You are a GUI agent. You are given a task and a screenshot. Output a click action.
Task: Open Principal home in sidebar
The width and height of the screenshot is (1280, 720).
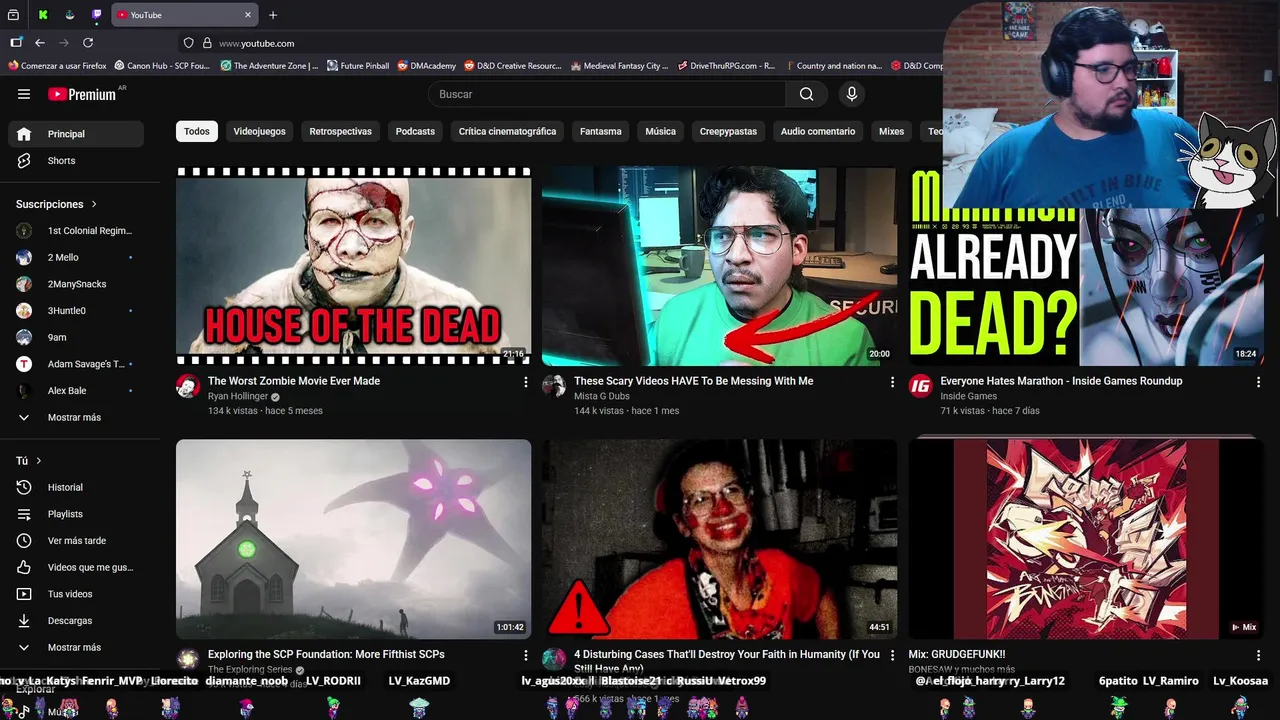point(76,134)
